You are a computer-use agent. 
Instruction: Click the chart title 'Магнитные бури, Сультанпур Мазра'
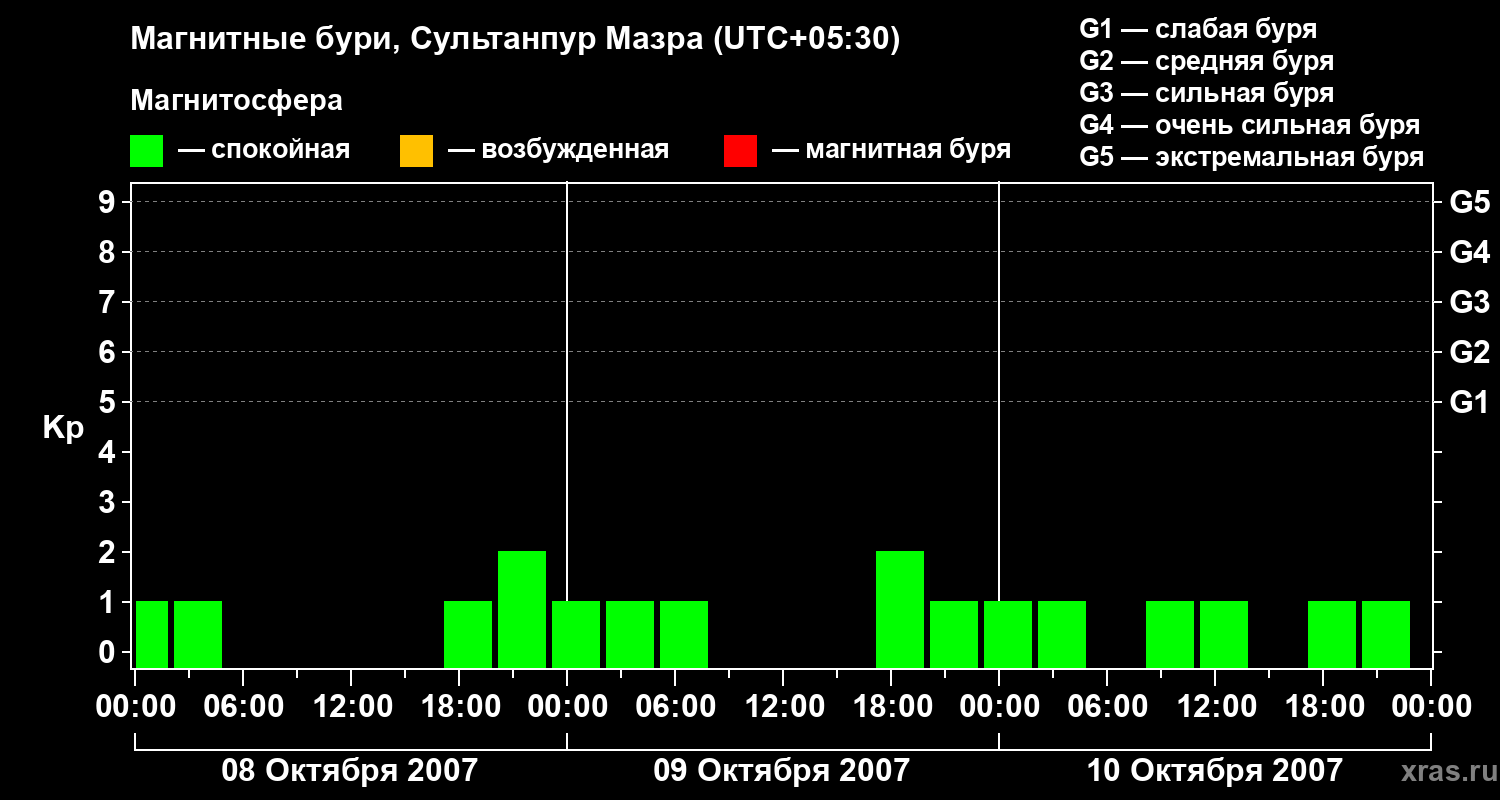[x=415, y=40]
